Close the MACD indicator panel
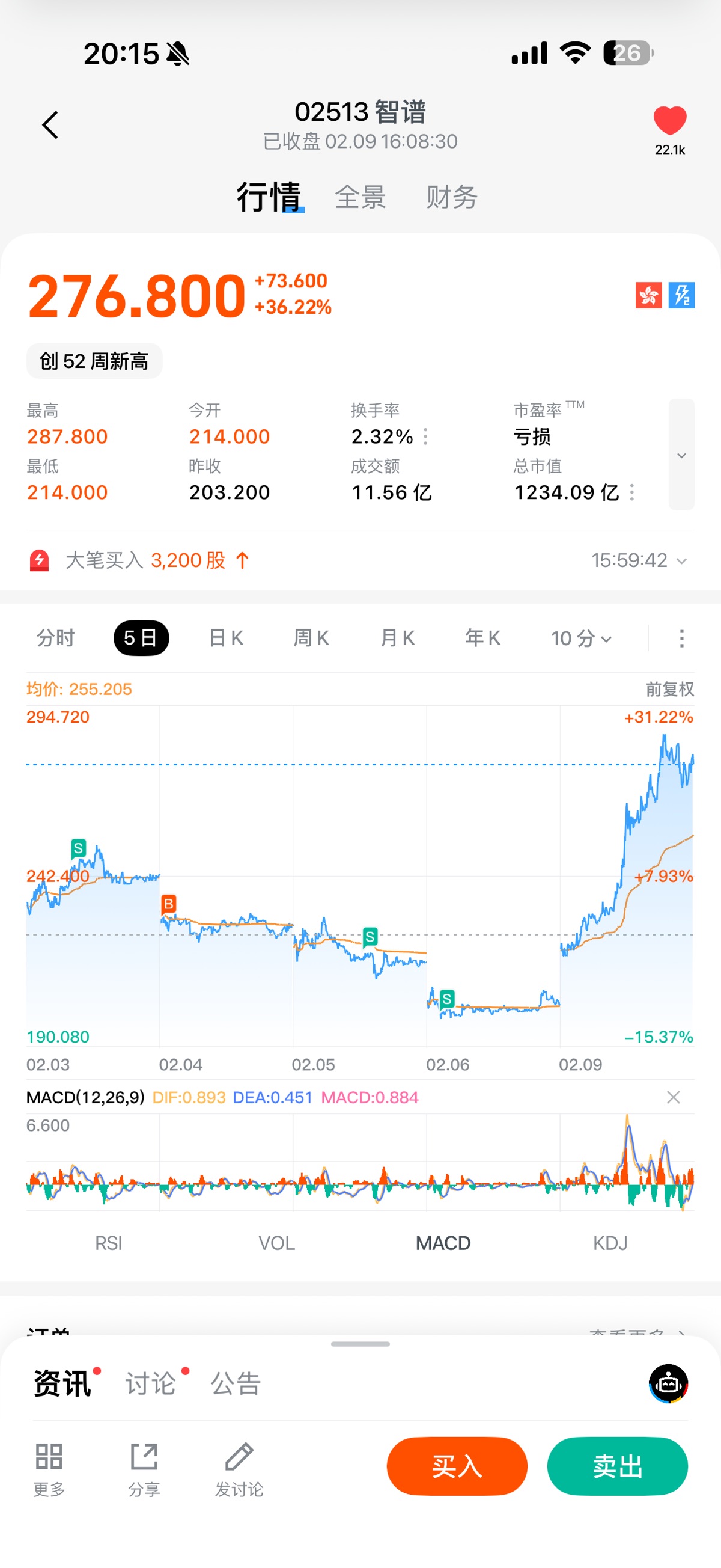 tap(673, 1097)
